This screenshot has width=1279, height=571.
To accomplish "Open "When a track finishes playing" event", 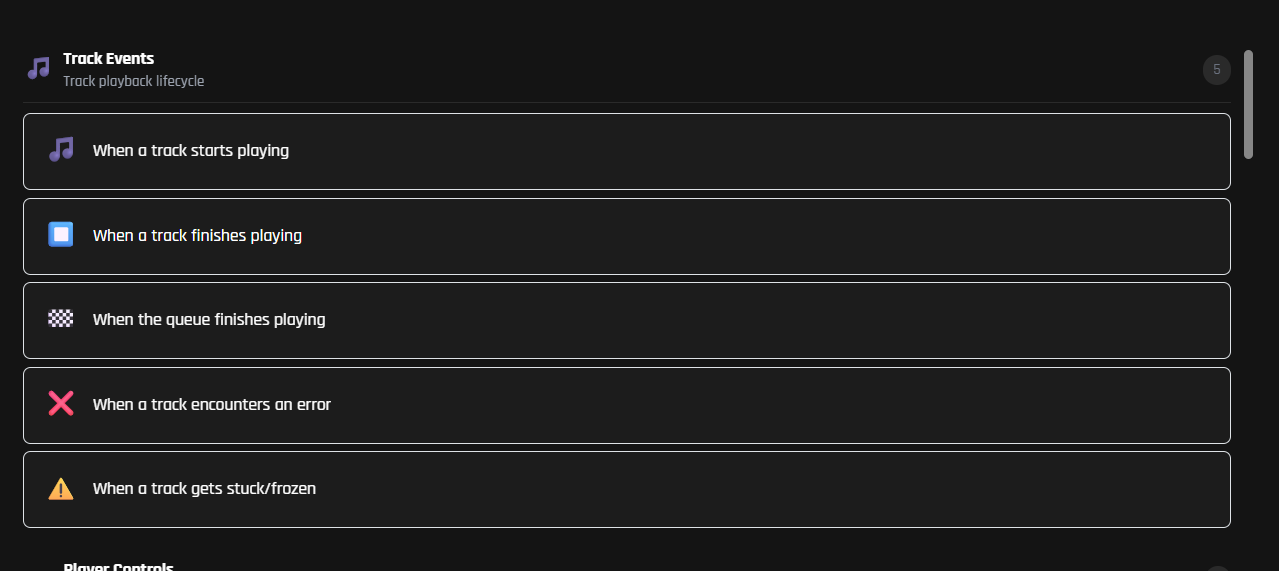I will point(197,236).
